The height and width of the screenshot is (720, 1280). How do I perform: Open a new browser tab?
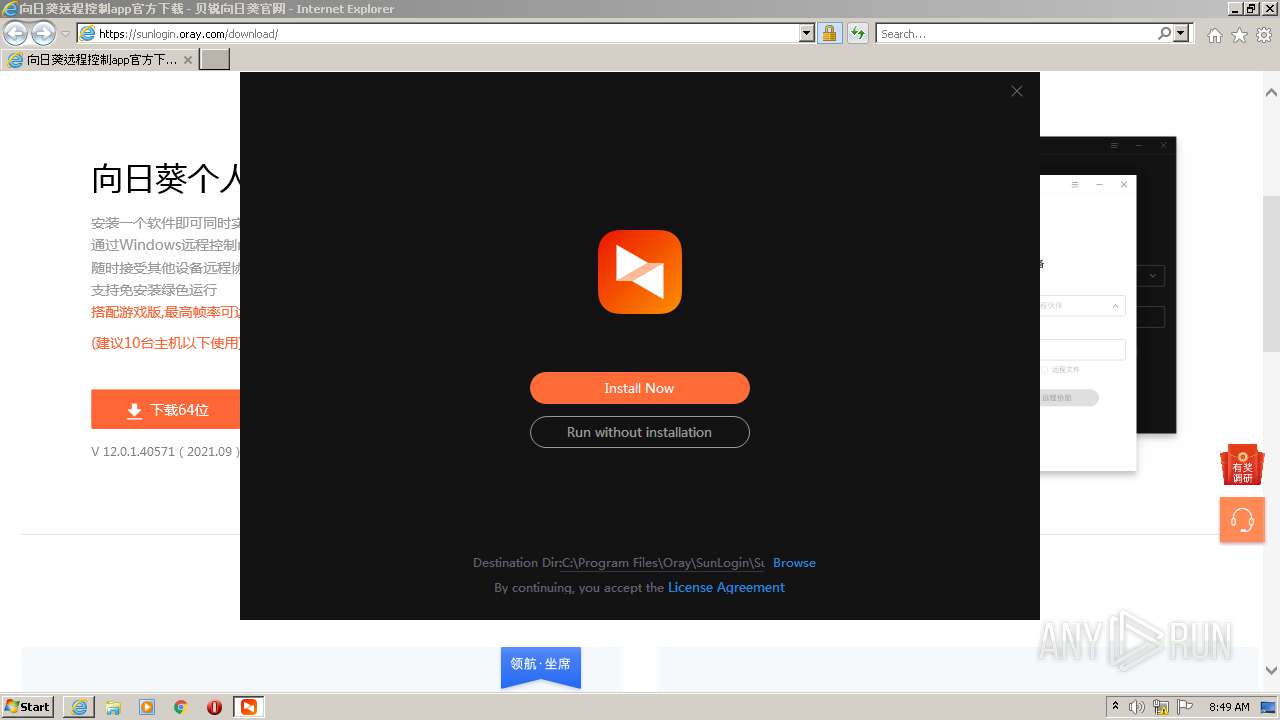coord(215,60)
